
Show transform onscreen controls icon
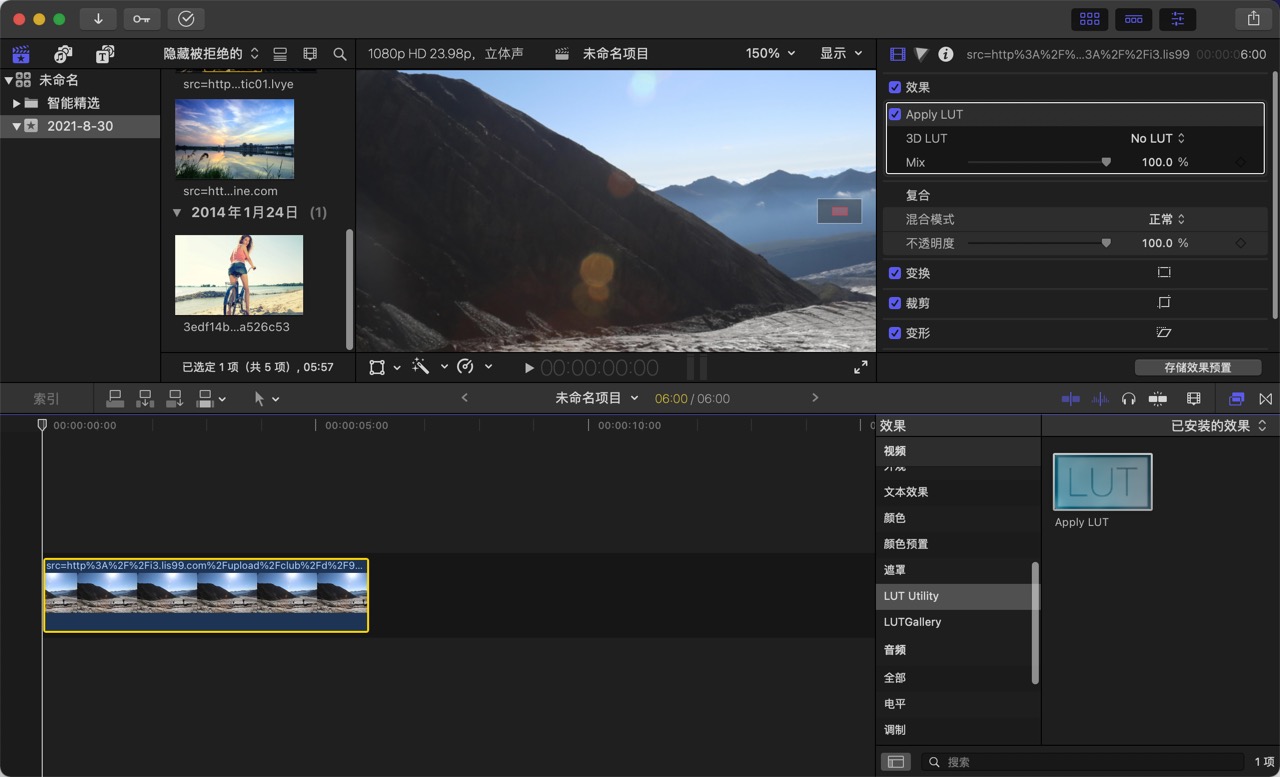[x=1163, y=273]
